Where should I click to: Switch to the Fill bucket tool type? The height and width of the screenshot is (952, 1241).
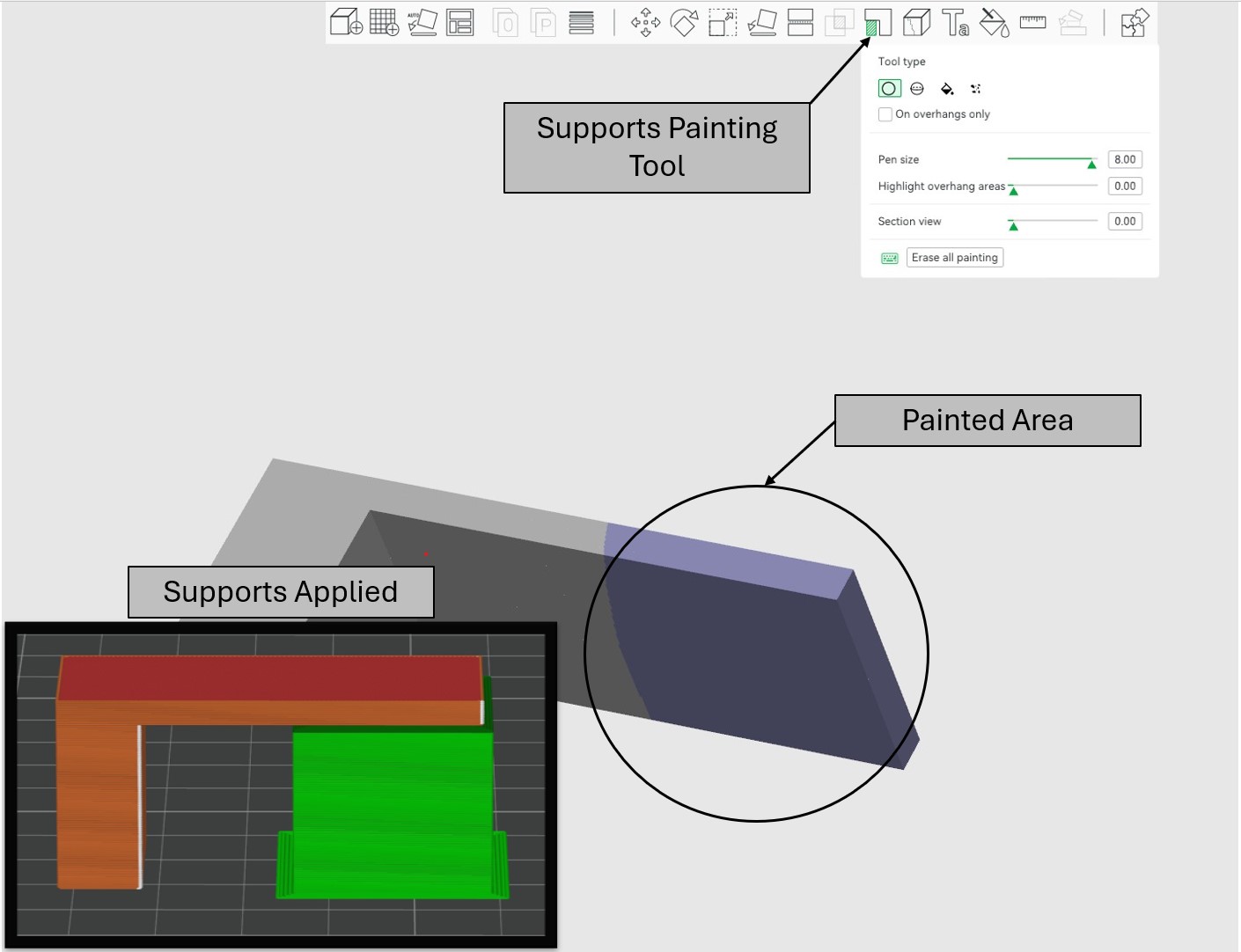pos(947,89)
